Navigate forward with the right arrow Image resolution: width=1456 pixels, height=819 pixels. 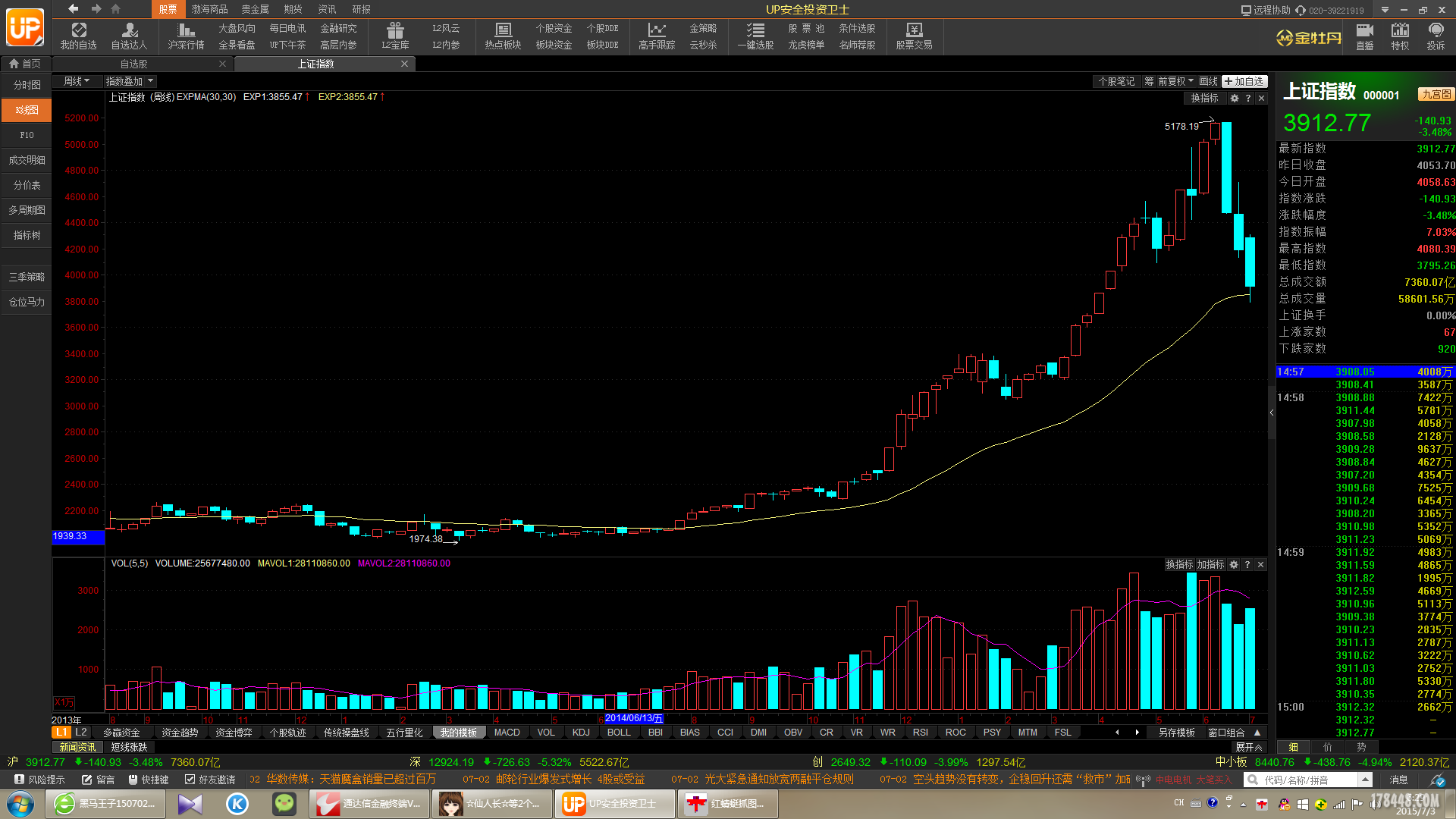(96, 8)
